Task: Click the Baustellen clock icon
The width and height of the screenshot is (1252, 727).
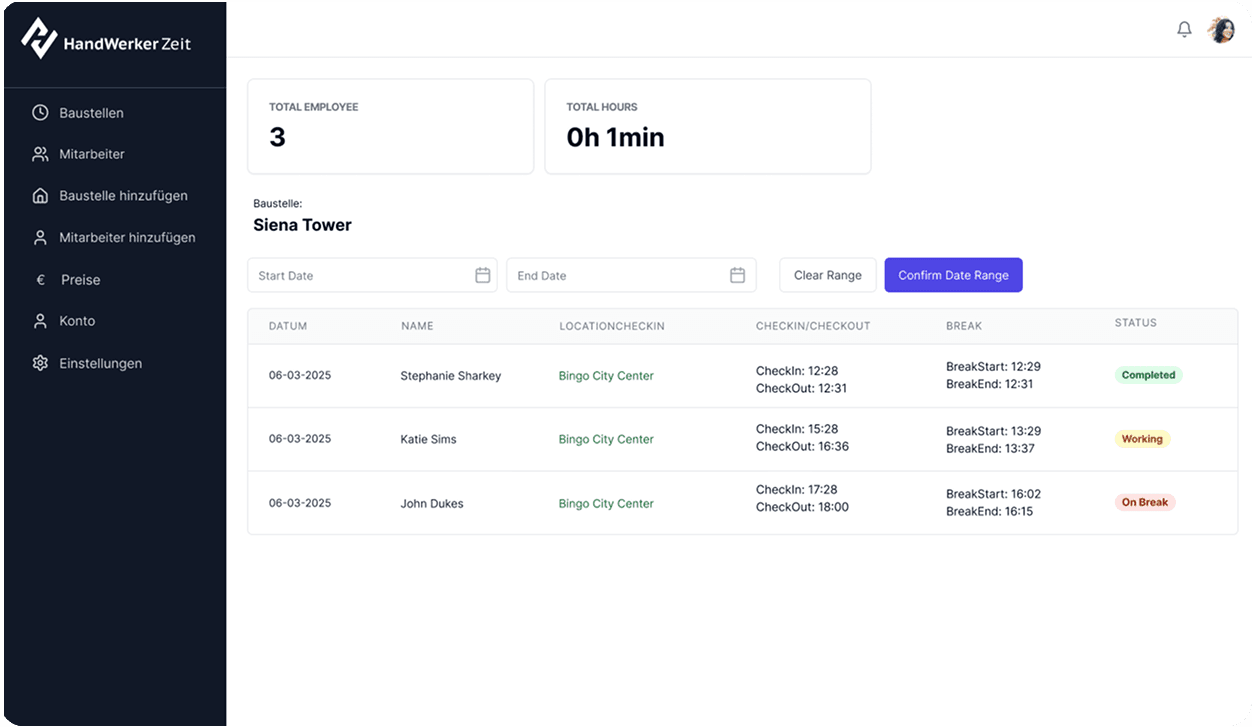Action: 40,113
